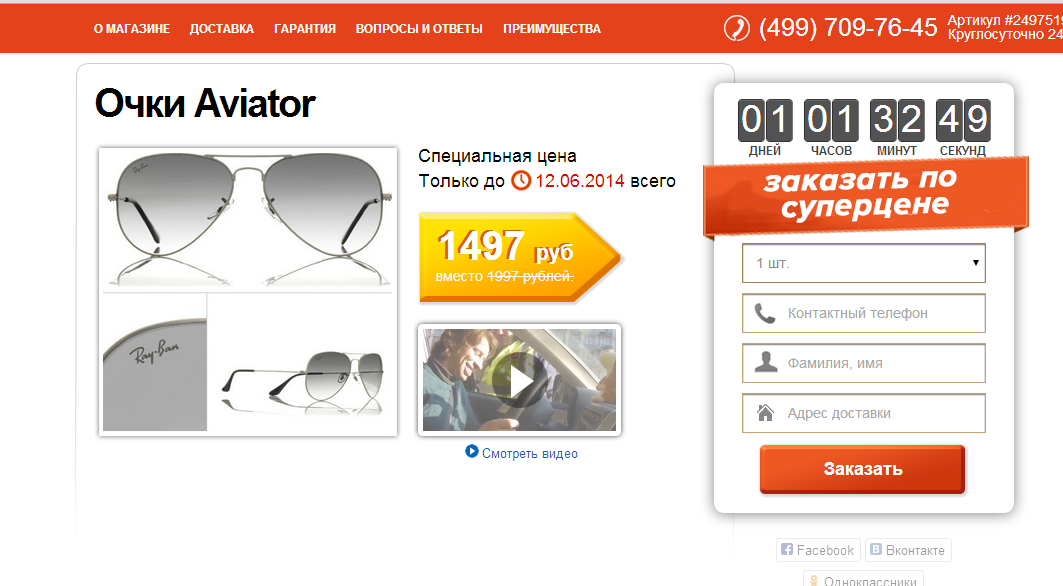Click the red clock icon beside 12.06.2014
This screenshot has height=586, width=1063.
point(521,180)
